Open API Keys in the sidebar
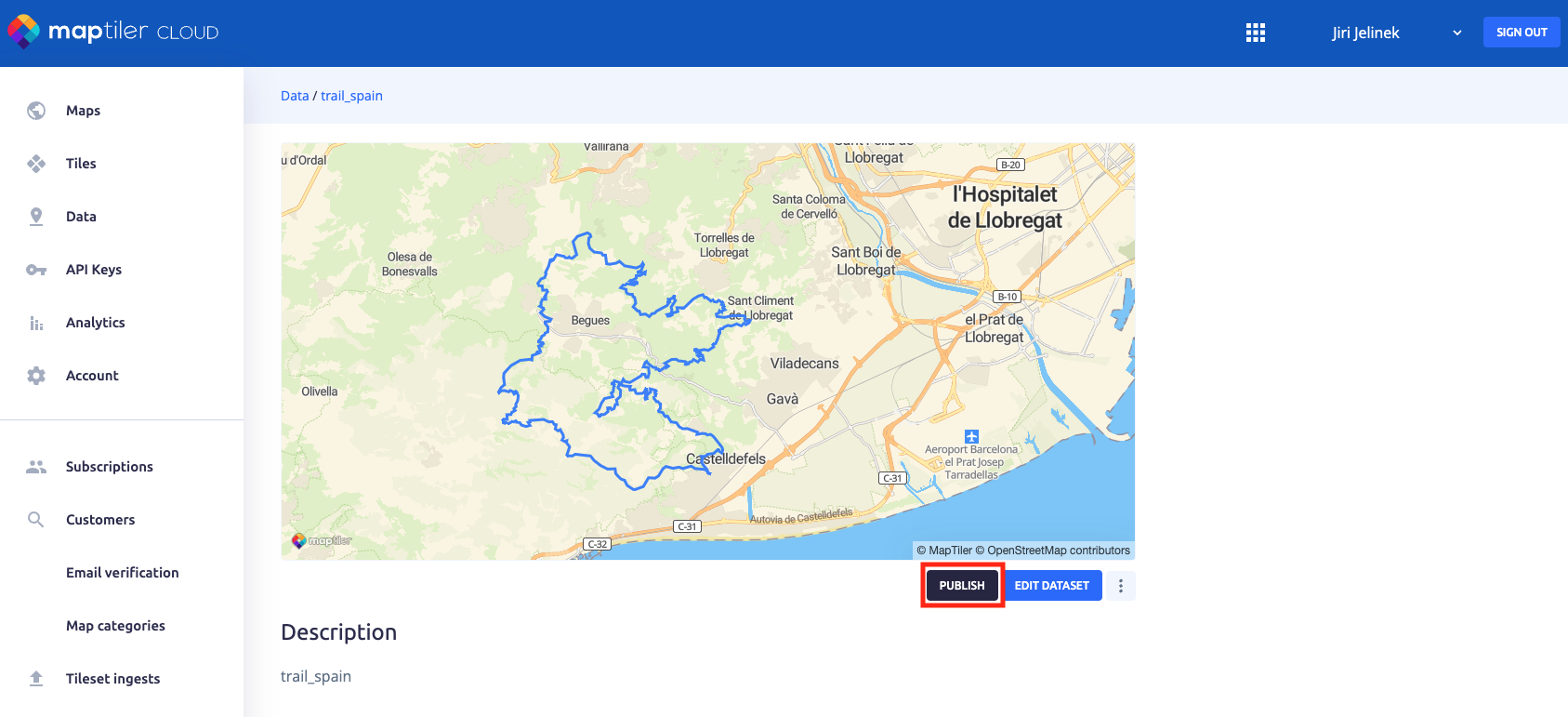The image size is (1568, 717). pos(94,270)
